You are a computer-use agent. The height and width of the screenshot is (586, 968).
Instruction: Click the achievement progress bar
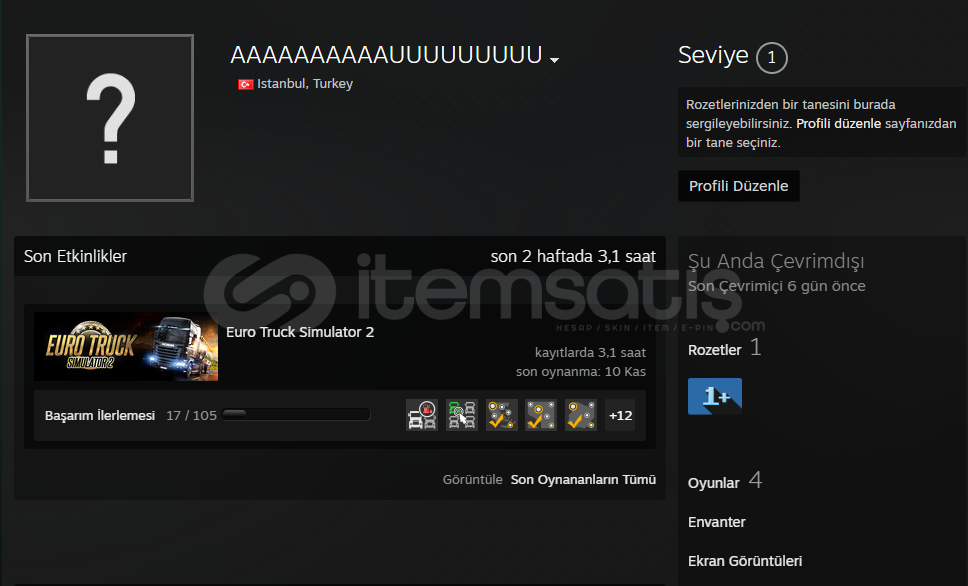(x=296, y=414)
